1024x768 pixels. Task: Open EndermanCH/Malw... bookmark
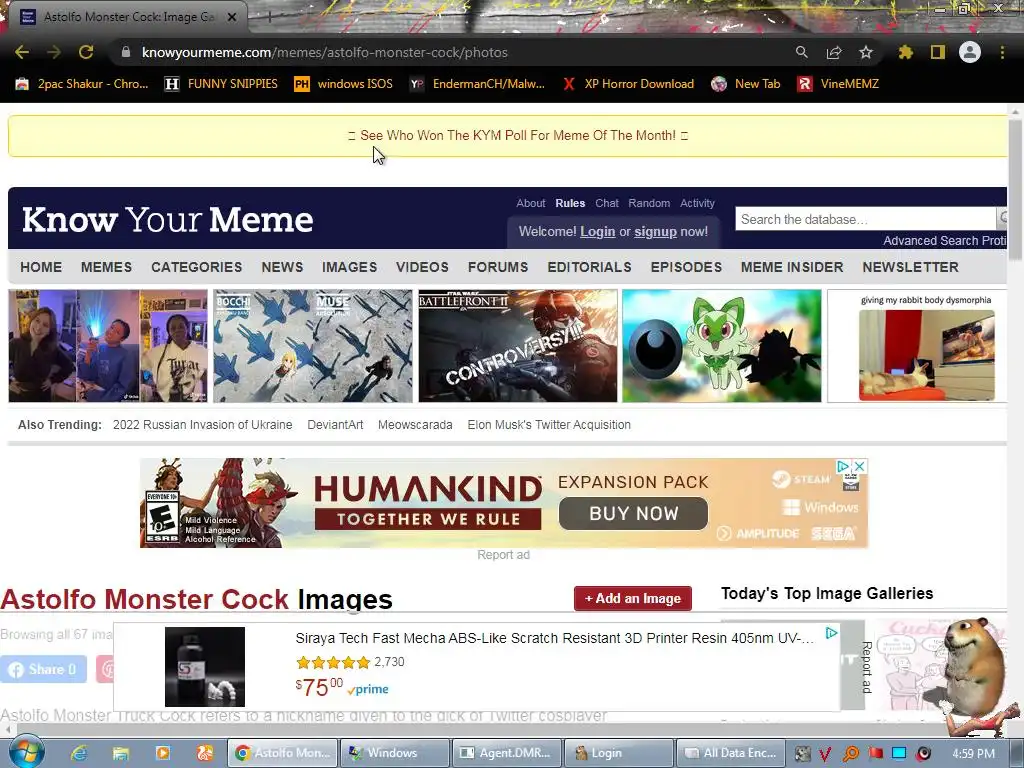coord(477,84)
